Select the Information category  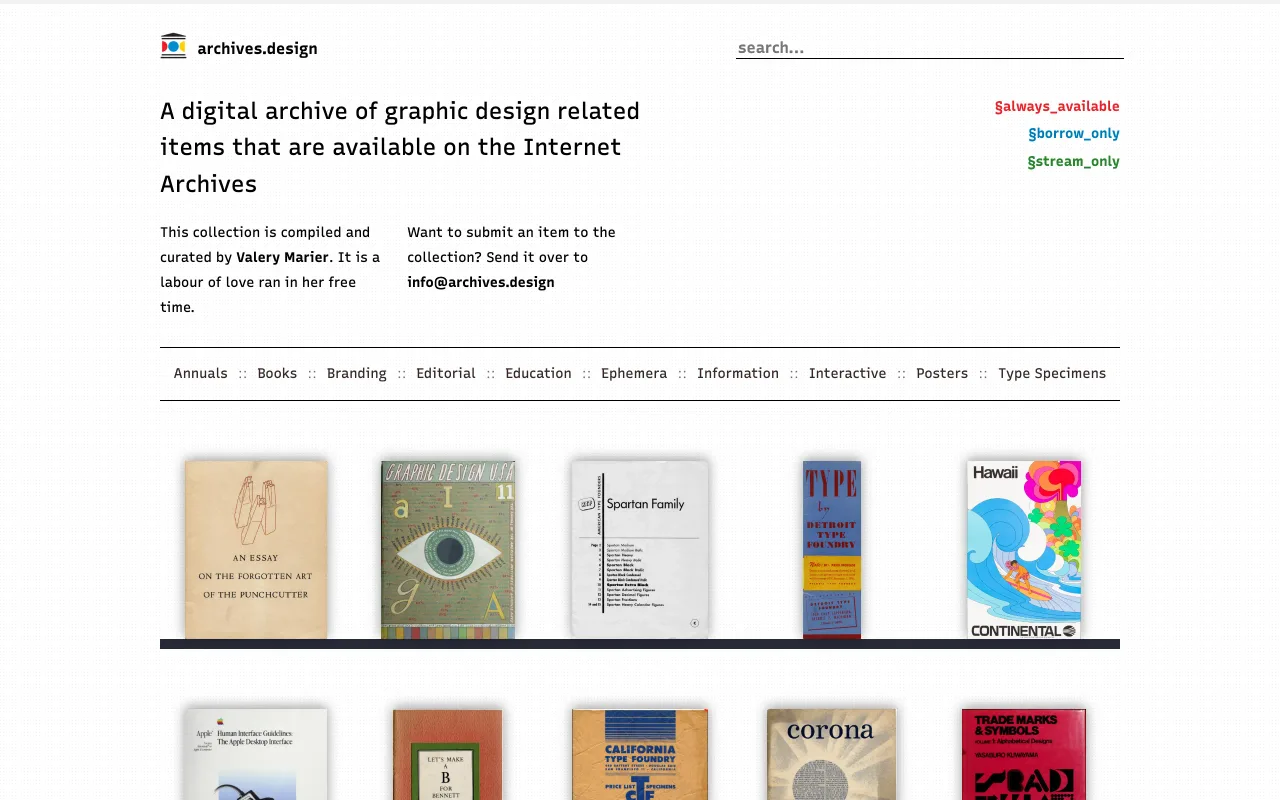(x=738, y=373)
